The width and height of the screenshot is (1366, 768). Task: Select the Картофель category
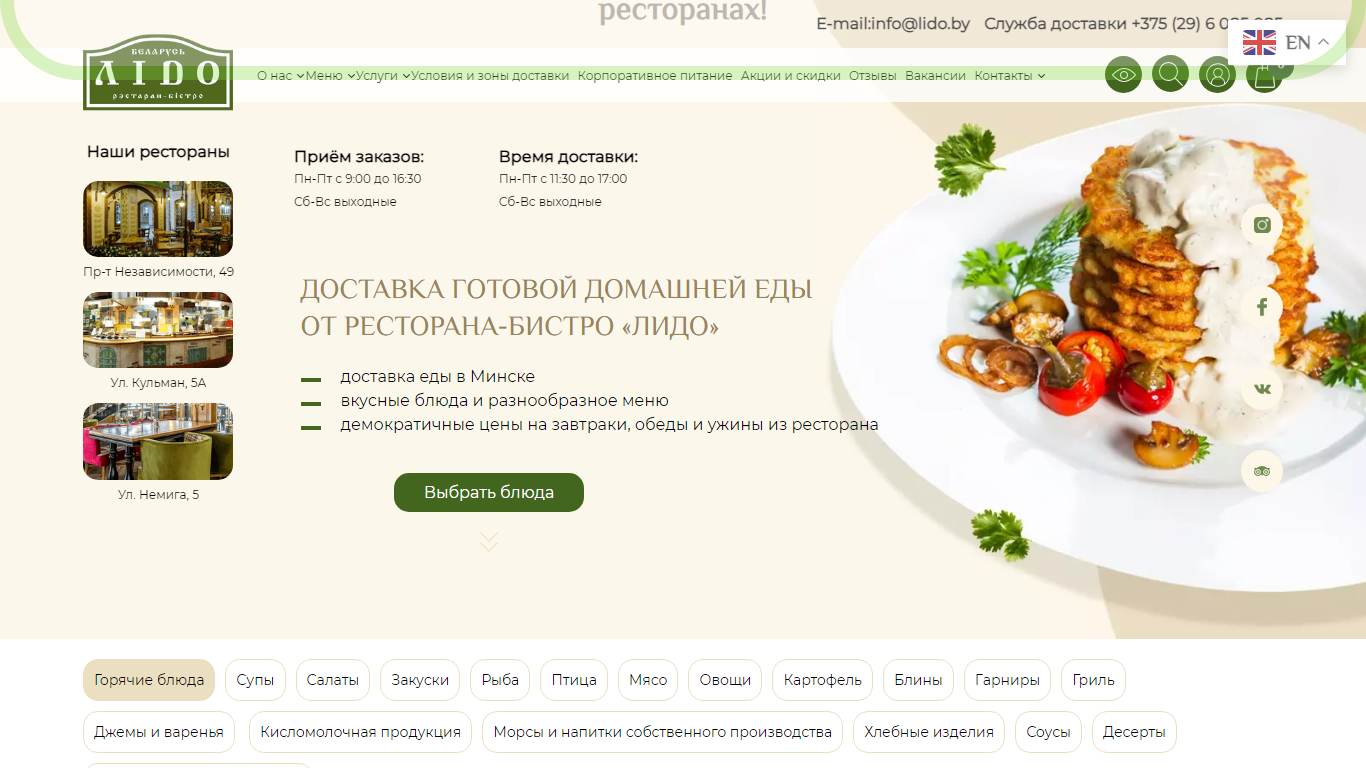click(823, 680)
